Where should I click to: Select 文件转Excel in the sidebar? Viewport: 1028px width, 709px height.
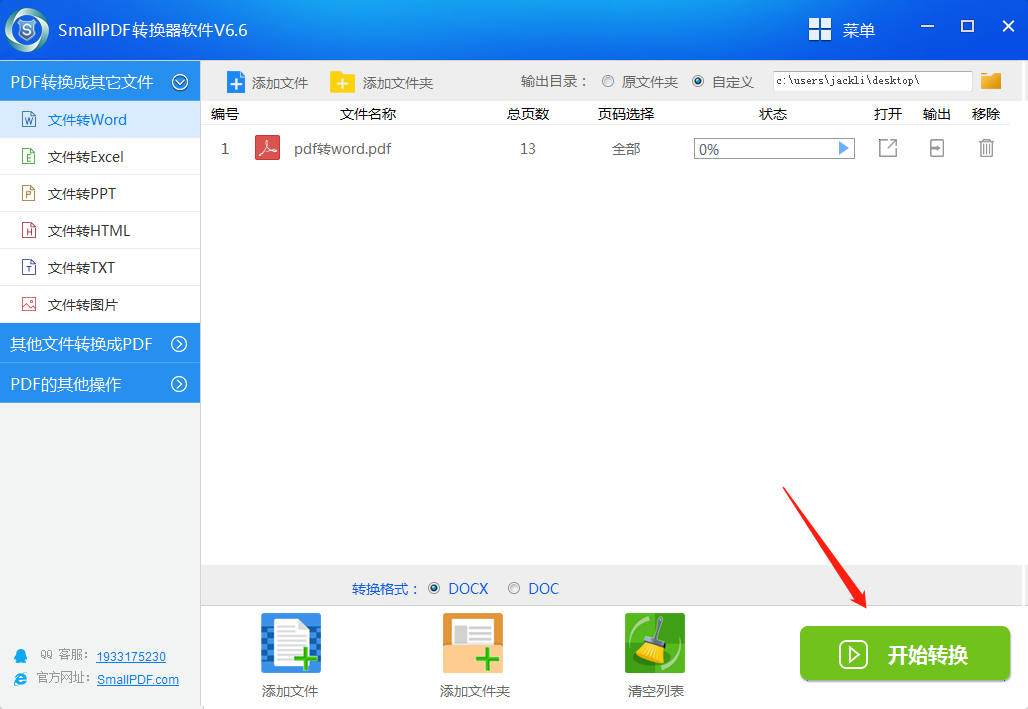pos(100,157)
